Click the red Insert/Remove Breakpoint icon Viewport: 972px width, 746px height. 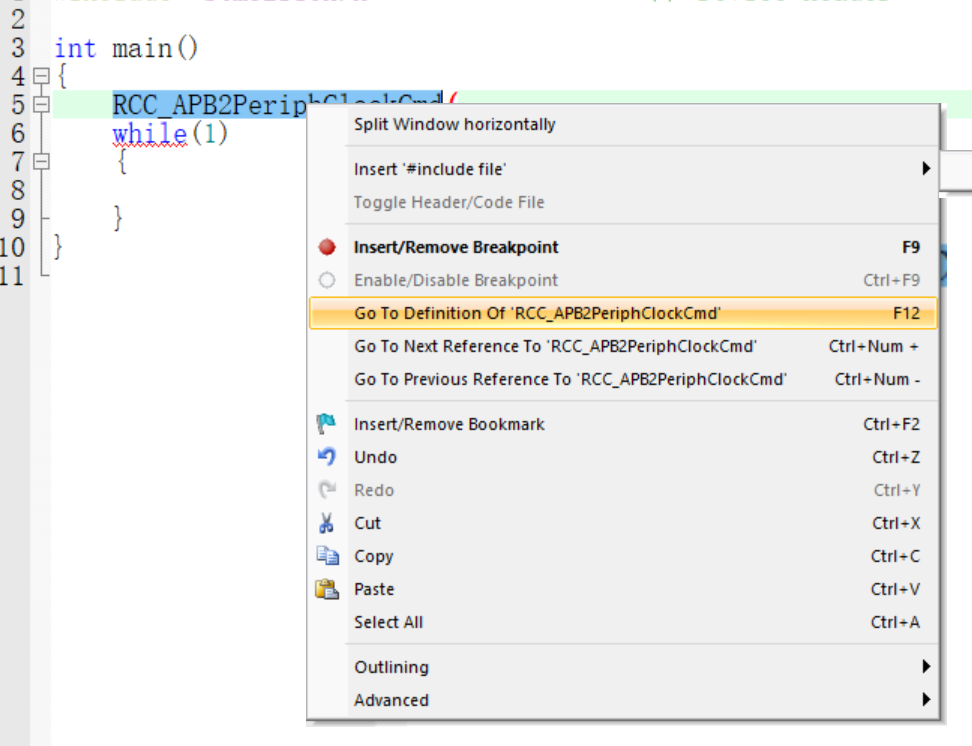327,247
